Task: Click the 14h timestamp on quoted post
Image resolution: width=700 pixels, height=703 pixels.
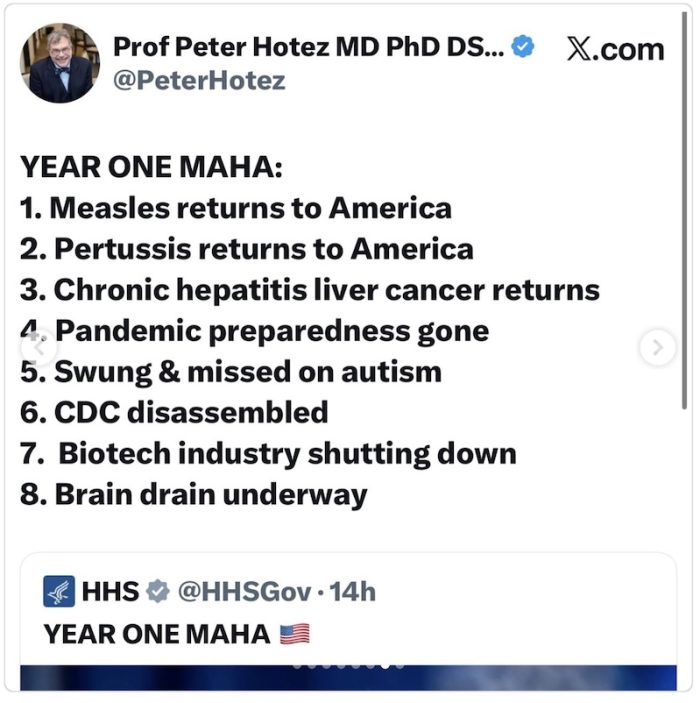Action: [353, 592]
